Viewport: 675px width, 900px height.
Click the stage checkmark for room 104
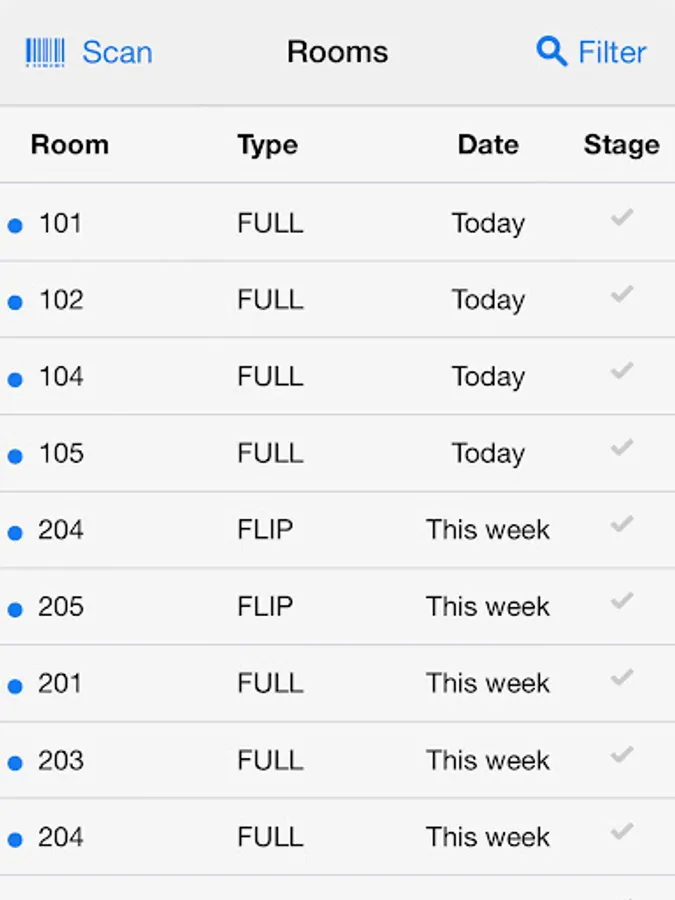pyautogui.click(x=622, y=371)
